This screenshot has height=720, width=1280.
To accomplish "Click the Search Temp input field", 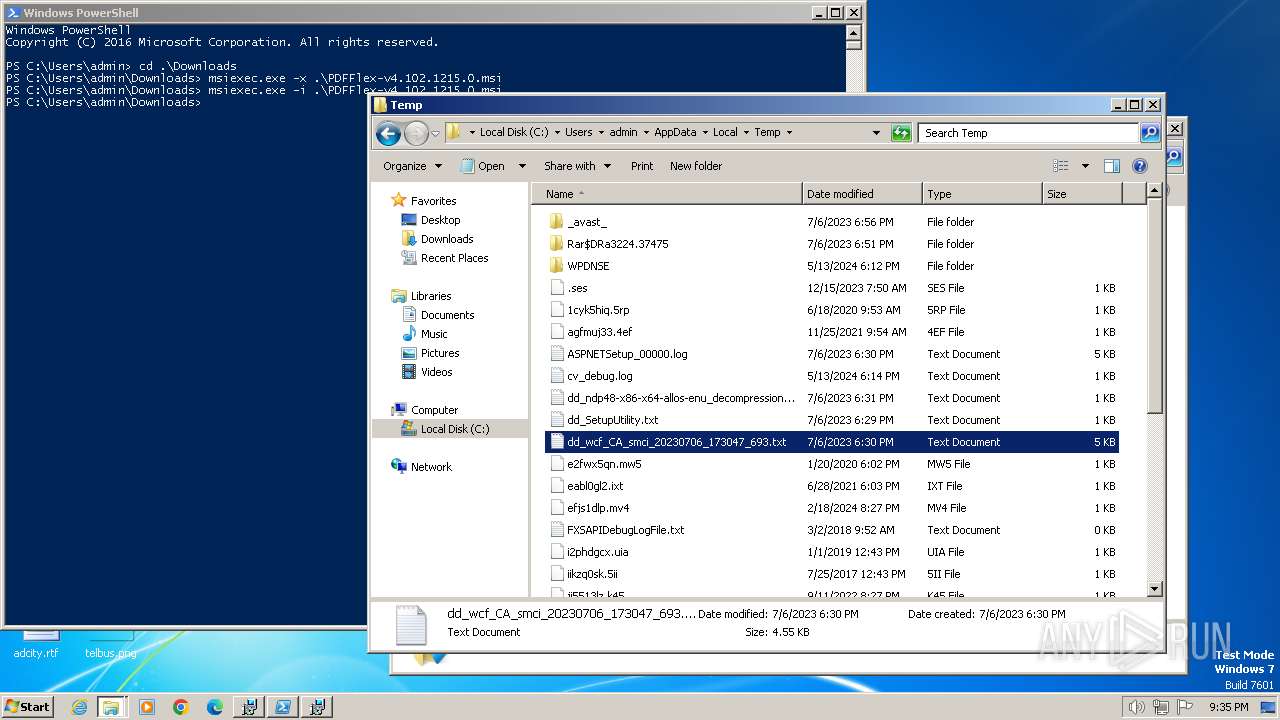I will 1028,133.
